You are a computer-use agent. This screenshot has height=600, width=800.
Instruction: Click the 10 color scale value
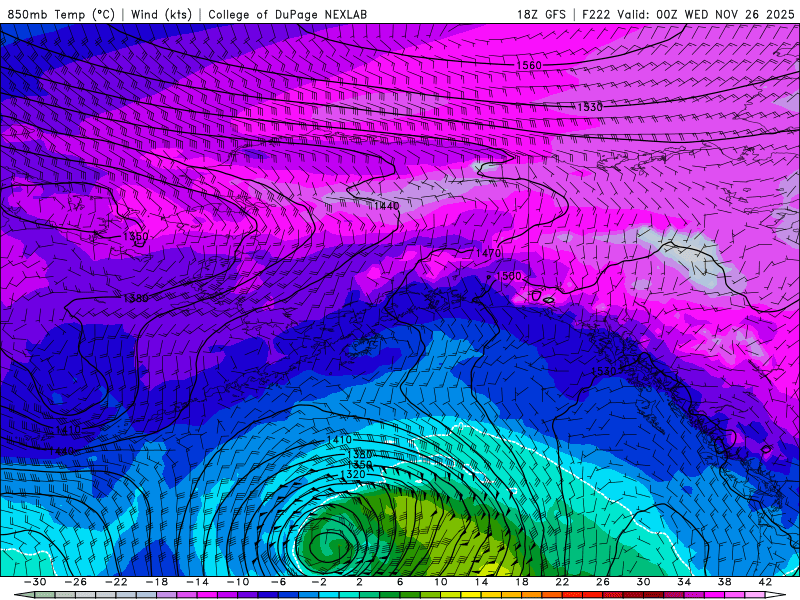[440, 582]
